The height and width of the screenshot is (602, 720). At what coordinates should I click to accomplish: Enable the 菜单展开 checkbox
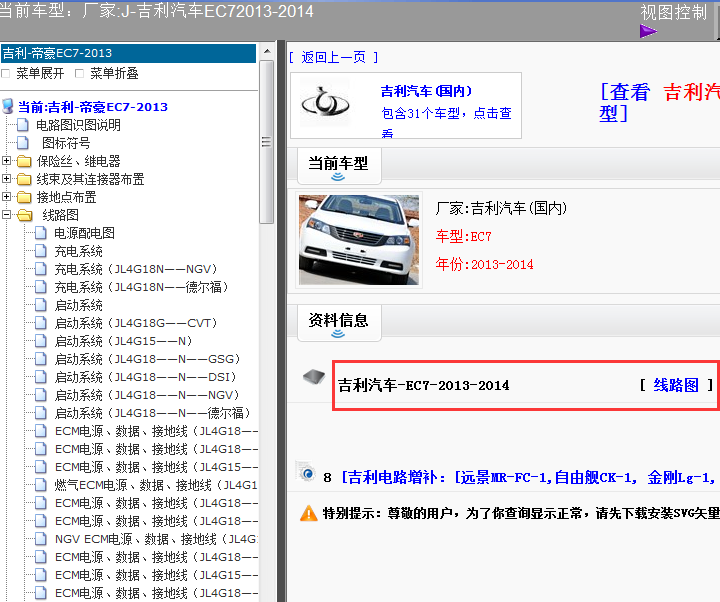(x=6, y=73)
